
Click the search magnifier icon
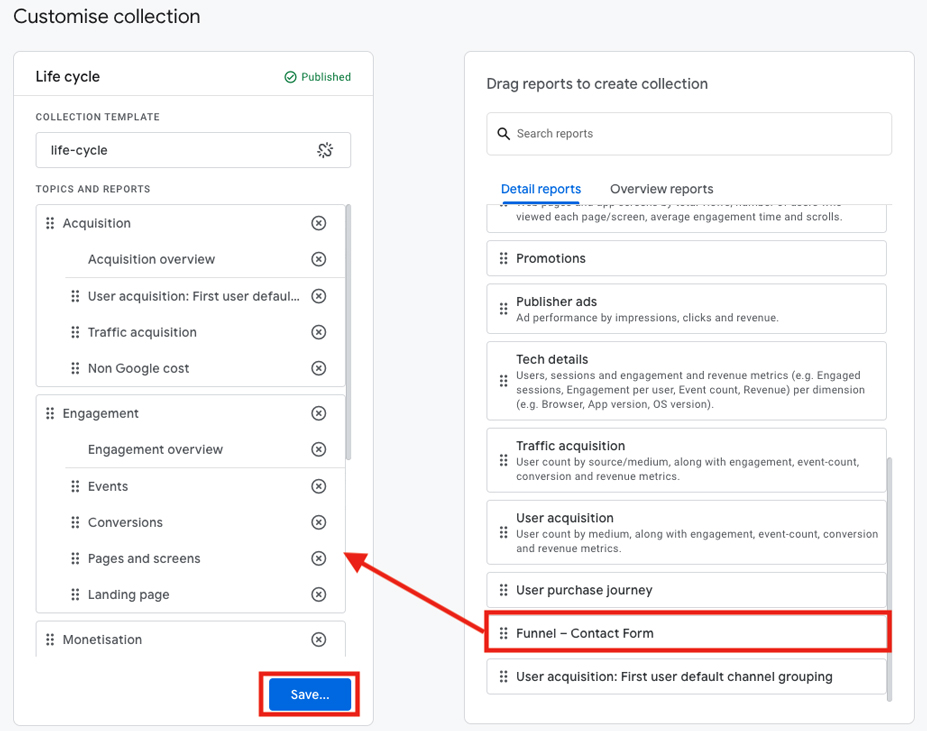click(x=504, y=134)
